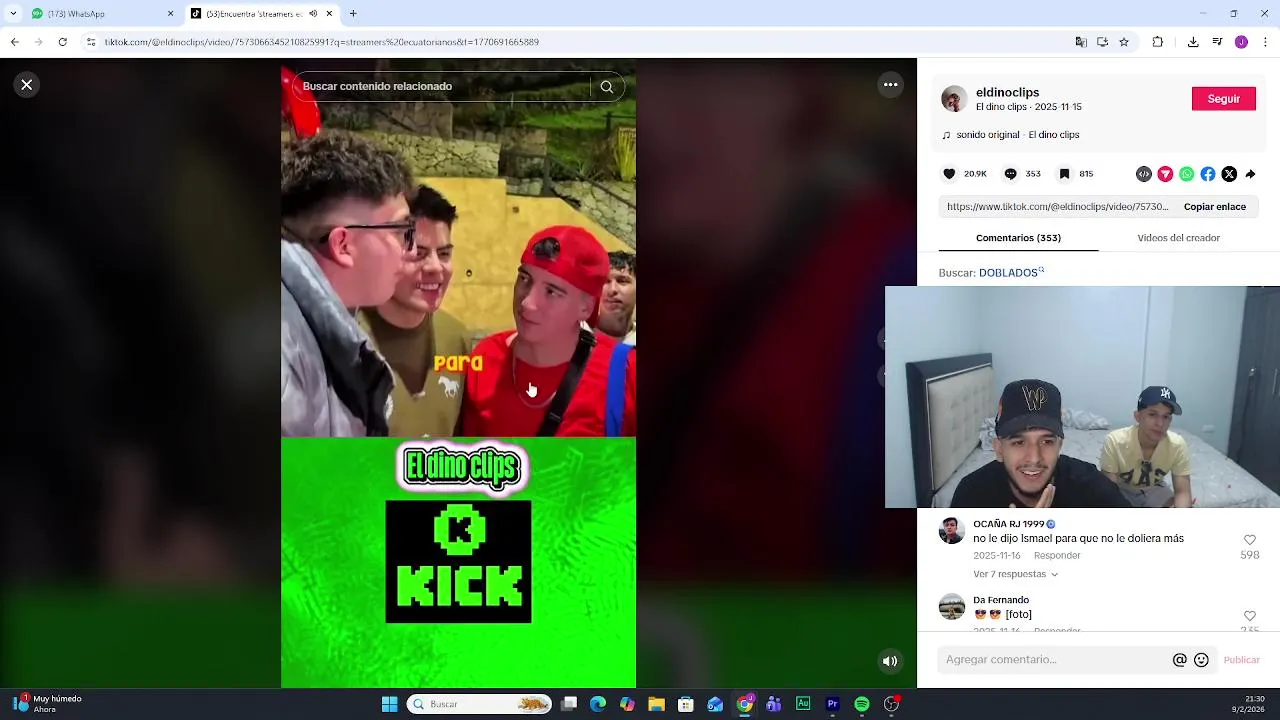Share the video to WhatsApp
Viewport: 1280px width, 720px height.
point(1186,174)
